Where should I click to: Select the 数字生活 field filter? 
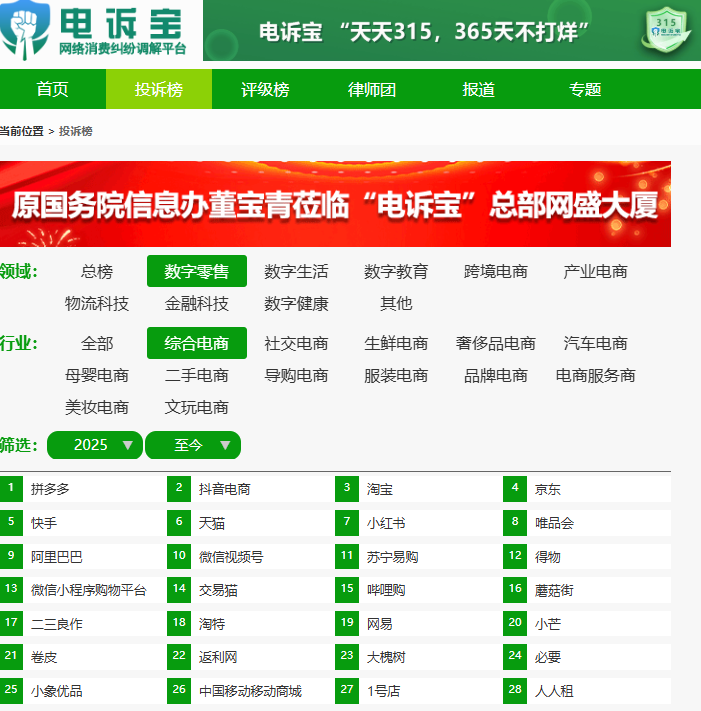point(297,271)
